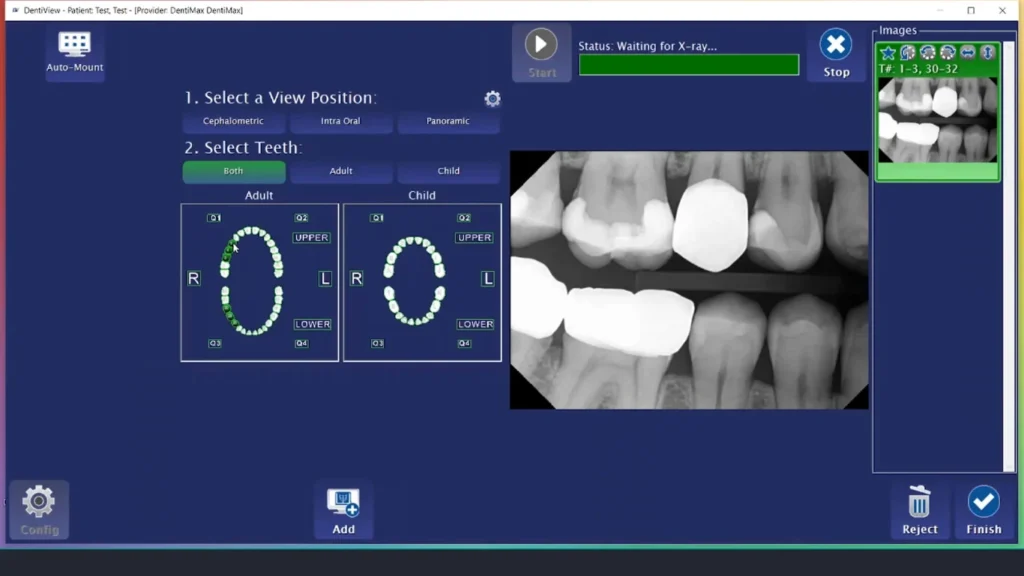
Task: Reject the captured image
Action: pyautogui.click(x=920, y=510)
